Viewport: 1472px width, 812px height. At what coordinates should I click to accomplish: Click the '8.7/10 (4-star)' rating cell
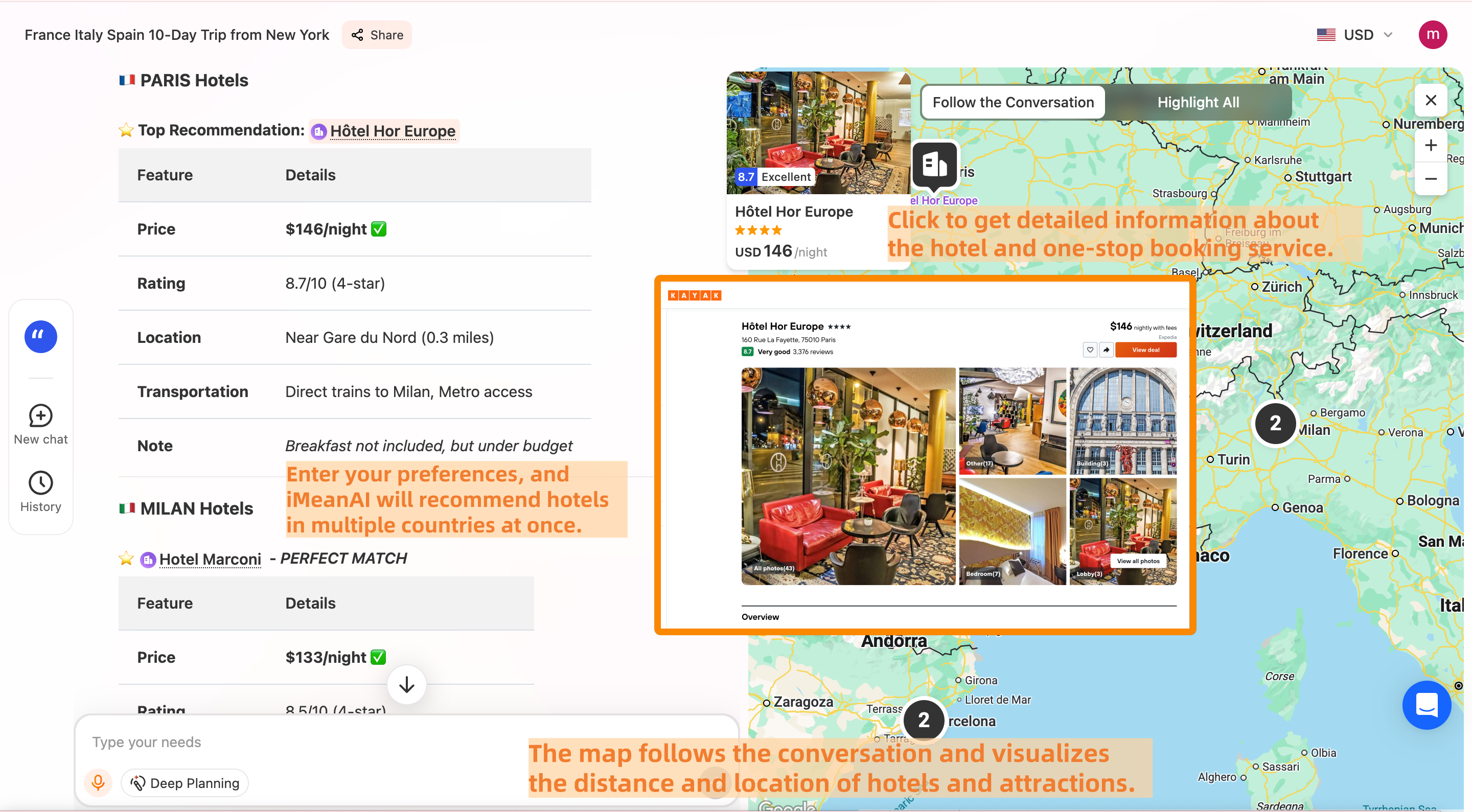pos(335,284)
